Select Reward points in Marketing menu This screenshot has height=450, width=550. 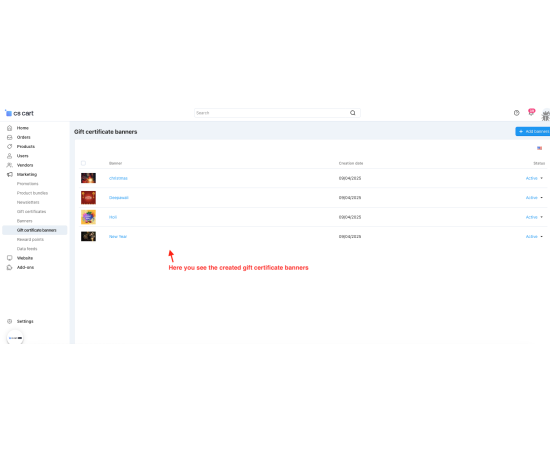pos(30,240)
